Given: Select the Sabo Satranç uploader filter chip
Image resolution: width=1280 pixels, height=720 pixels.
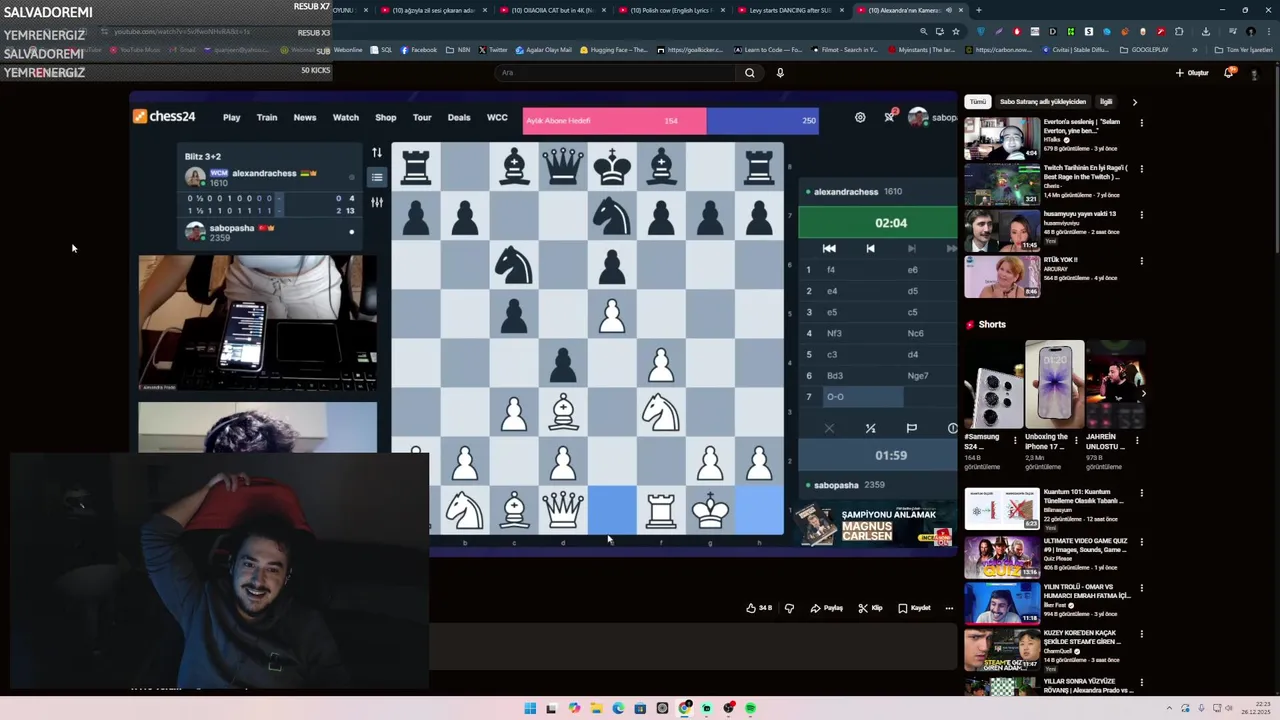Looking at the screenshot, I should click(1043, 102).
